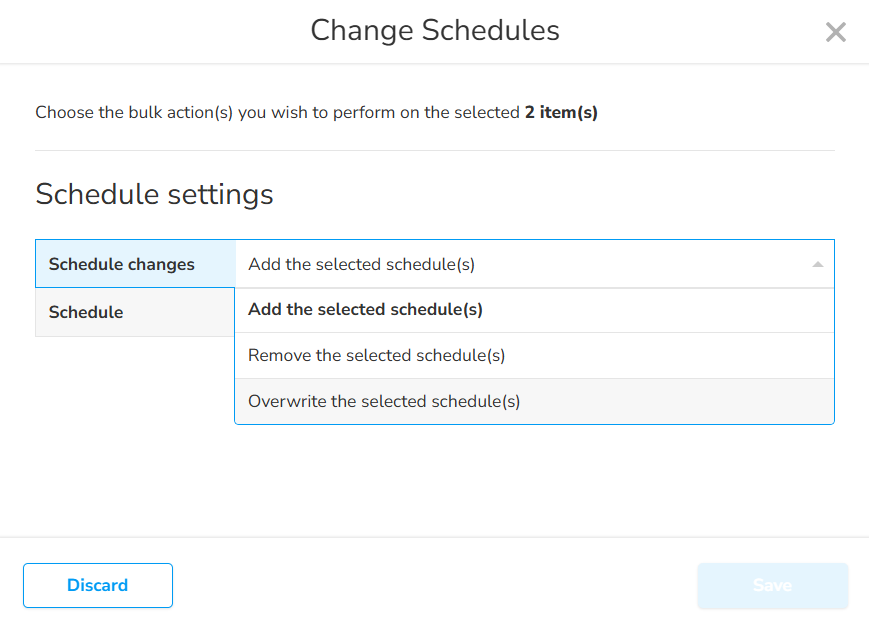Click the Discard button

click(98, 586)
